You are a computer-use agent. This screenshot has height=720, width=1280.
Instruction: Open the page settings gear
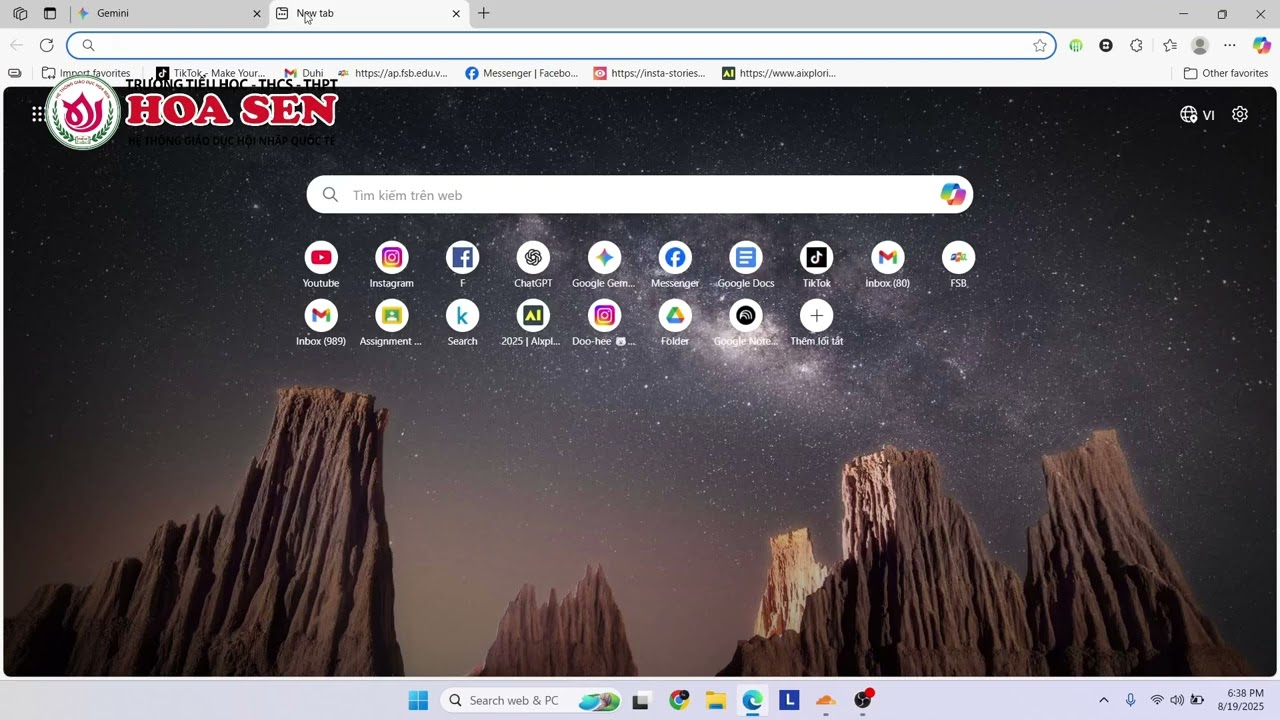pyautogui.click(x=1240, y=114)
